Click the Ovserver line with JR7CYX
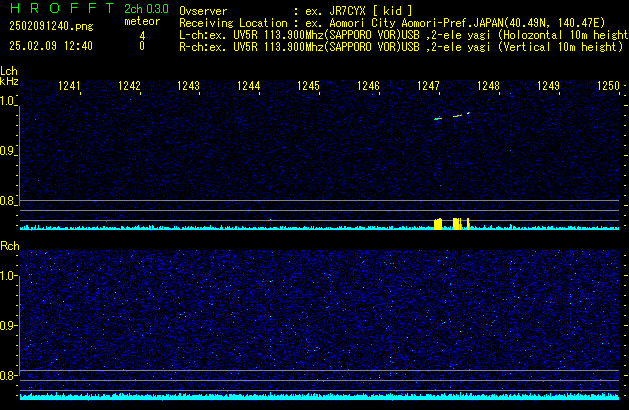The width and height of the screenshot is (629, 410). [296, 11]
